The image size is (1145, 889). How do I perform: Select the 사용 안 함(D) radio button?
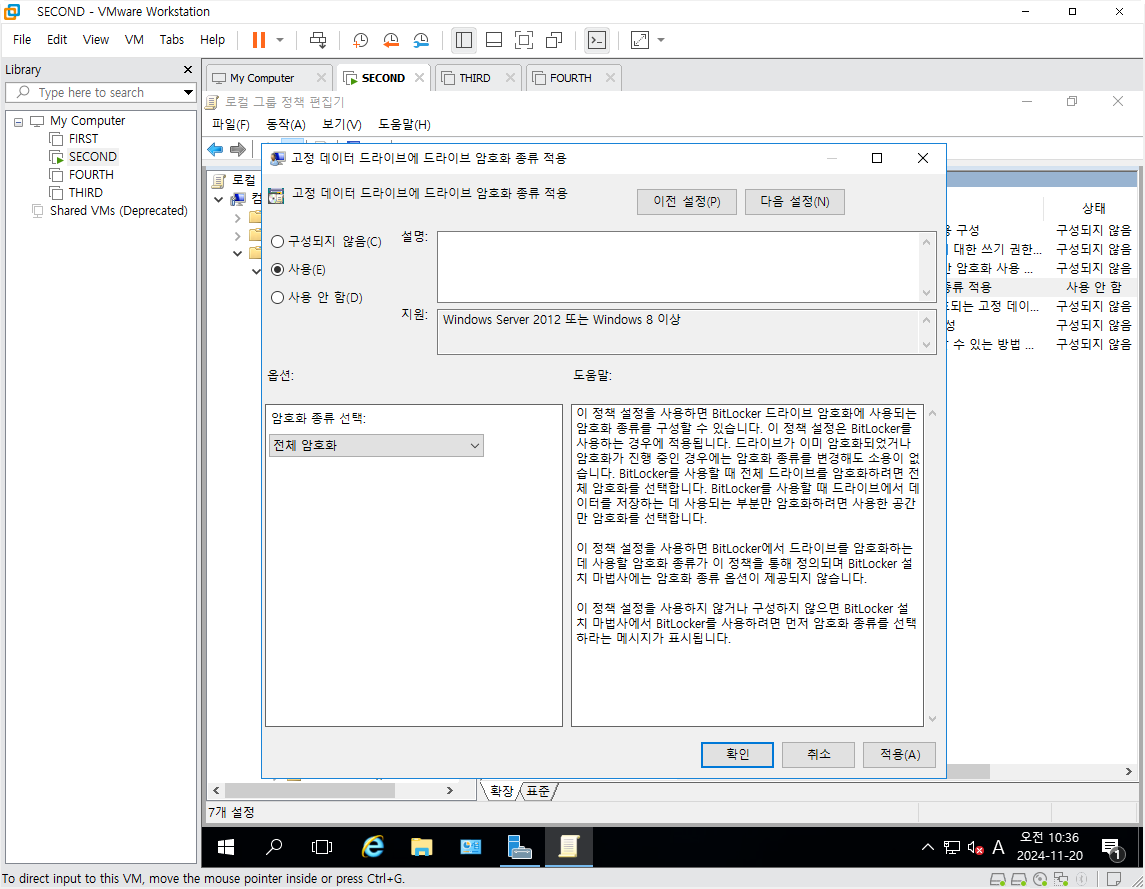coord(277,297)
